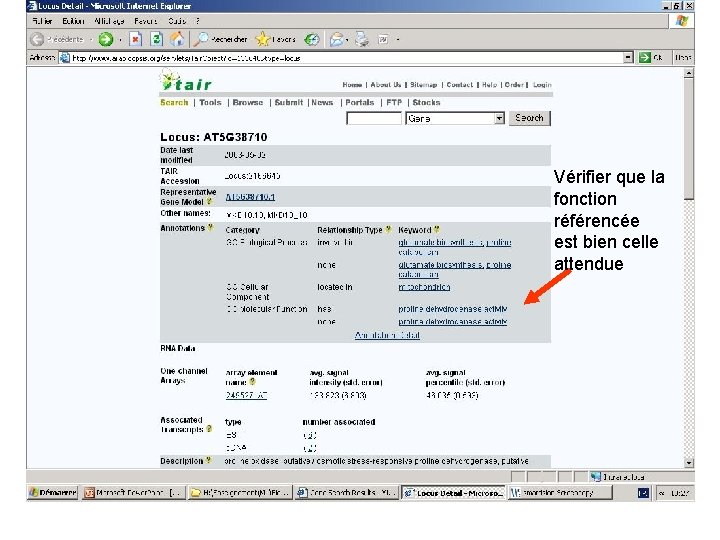Click in the browser address URL field
Viewport: 720px width, 540px height.
[x=346, y=58]
